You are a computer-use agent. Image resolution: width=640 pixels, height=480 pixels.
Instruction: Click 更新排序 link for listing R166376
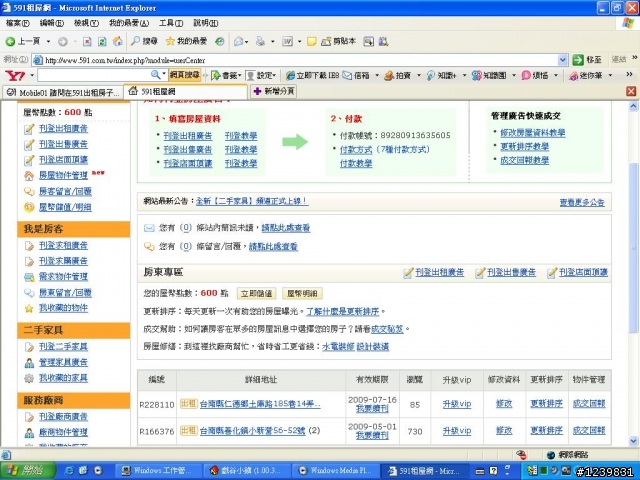[546, 430]
